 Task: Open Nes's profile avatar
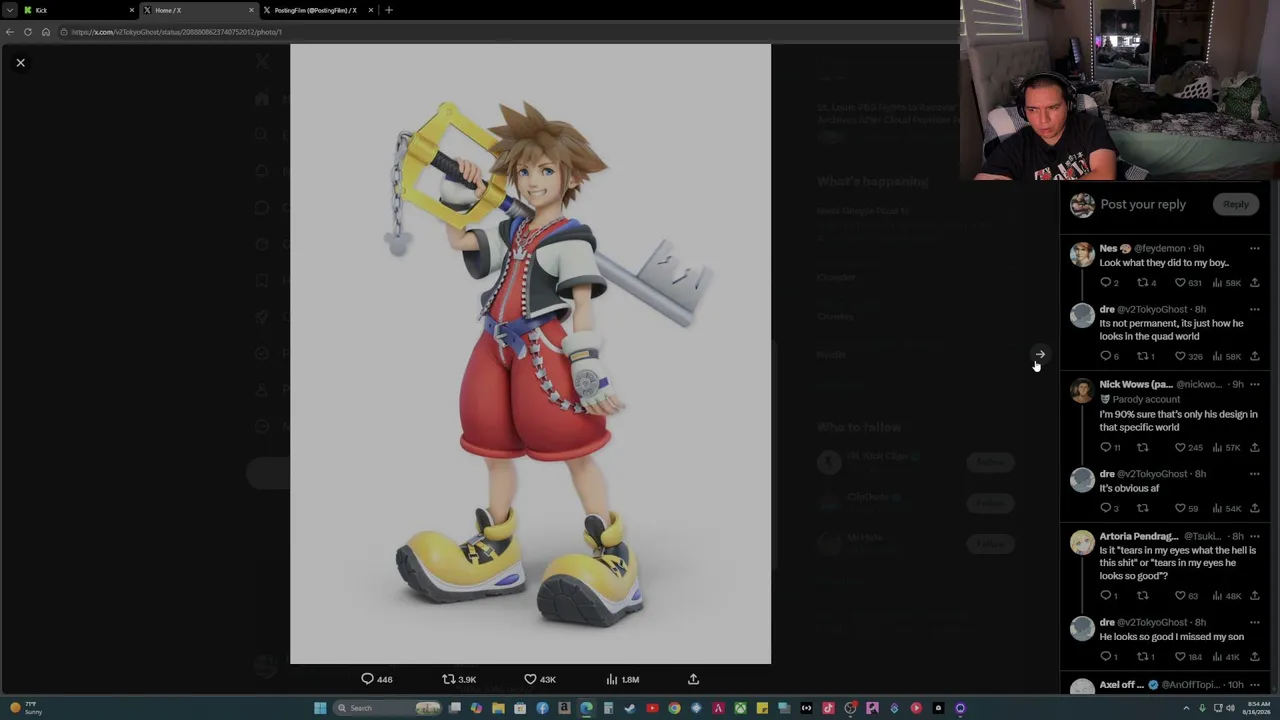(x=1082, y=254)
